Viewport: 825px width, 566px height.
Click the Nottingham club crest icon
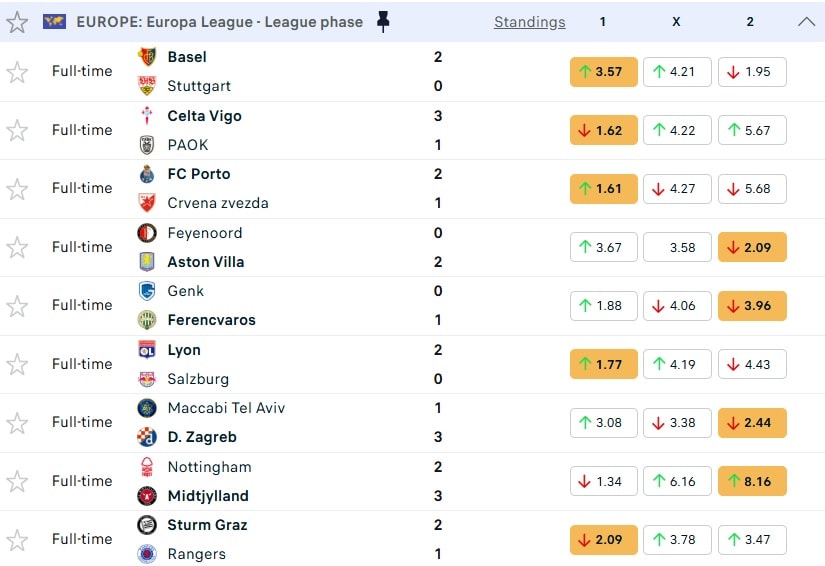click(147, 467)
